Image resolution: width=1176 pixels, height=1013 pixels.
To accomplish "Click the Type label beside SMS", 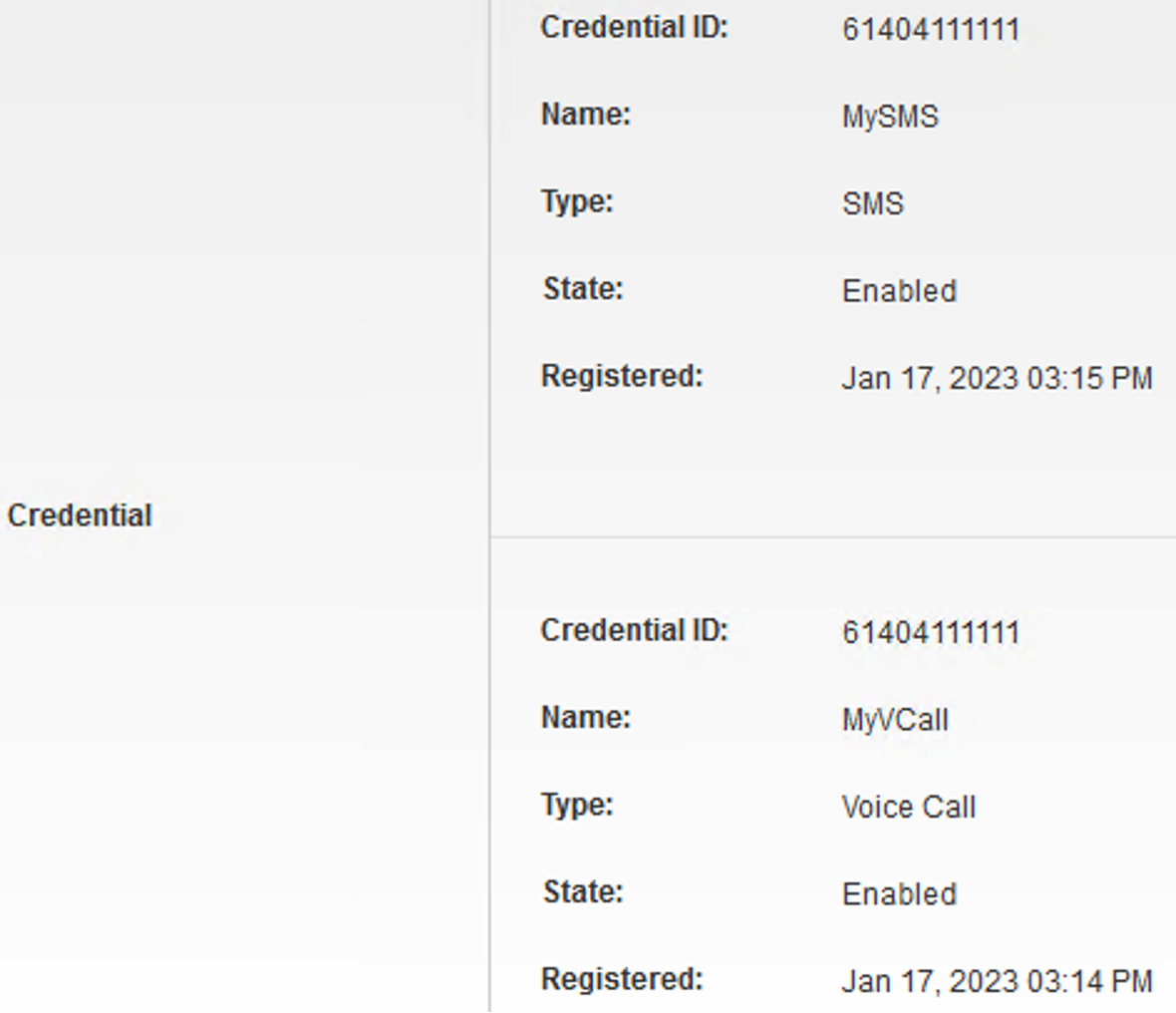I will click(577, 201).
